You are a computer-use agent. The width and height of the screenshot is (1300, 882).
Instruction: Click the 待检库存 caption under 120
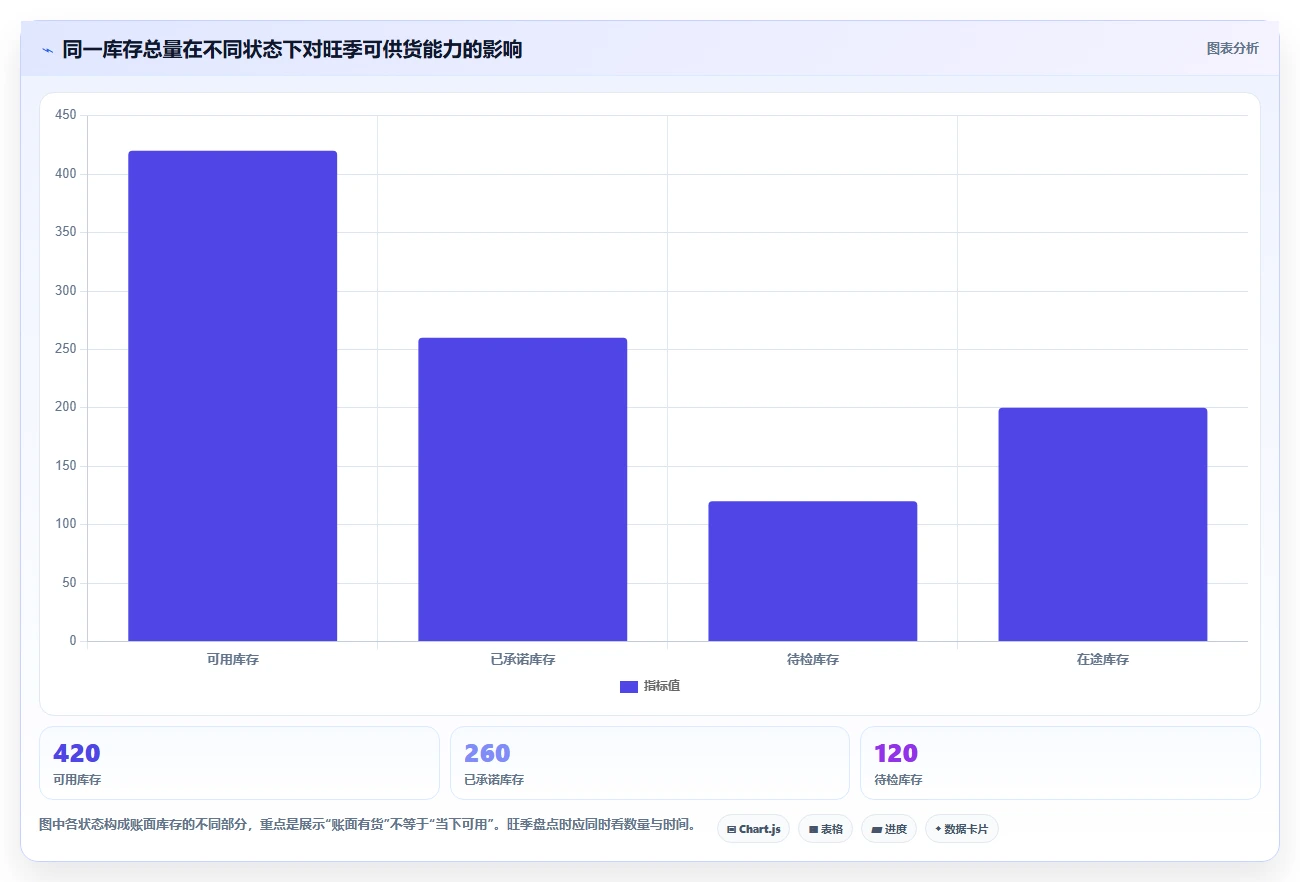click(x=898, y=780)
